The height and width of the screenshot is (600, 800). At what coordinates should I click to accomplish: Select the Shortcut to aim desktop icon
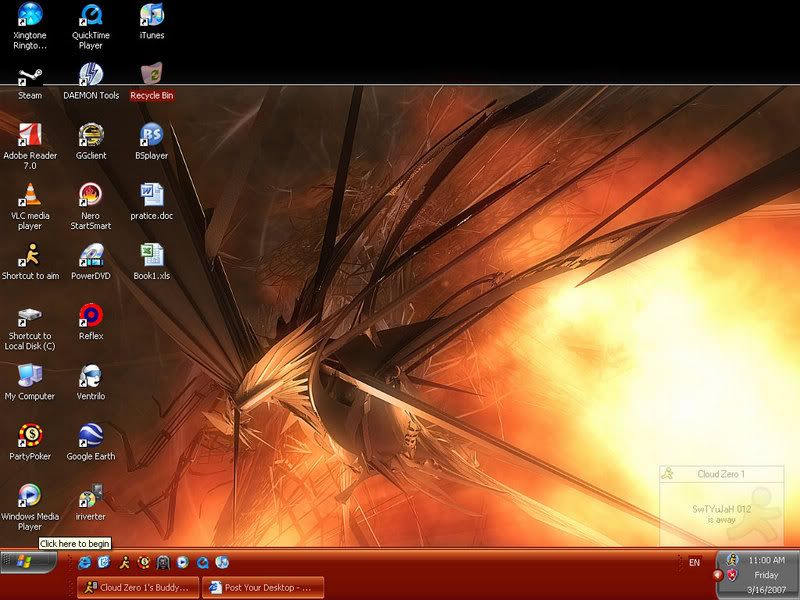[x=30, y=262]
